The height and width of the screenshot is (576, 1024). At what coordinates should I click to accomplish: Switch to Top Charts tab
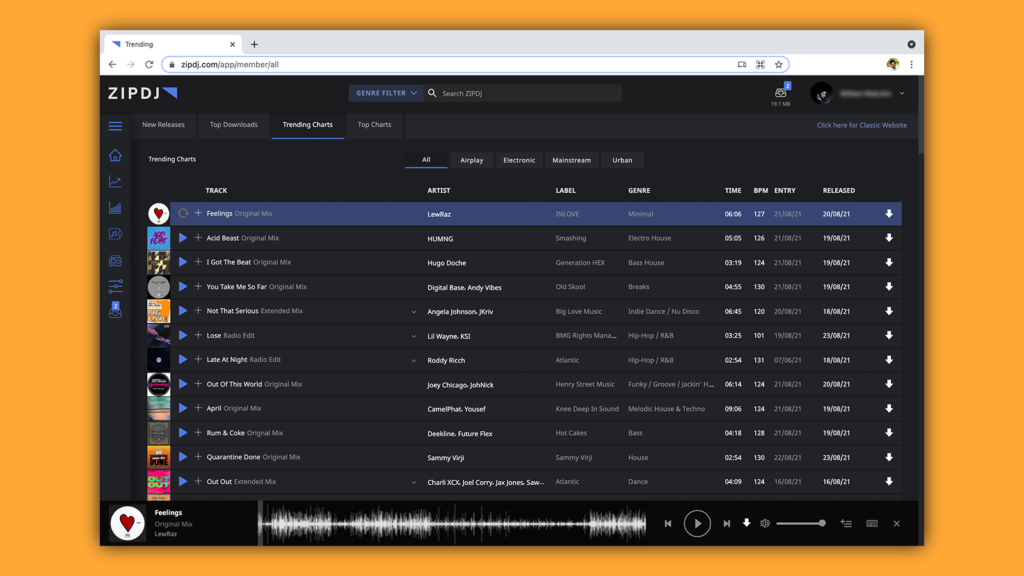tap(374, 125)
